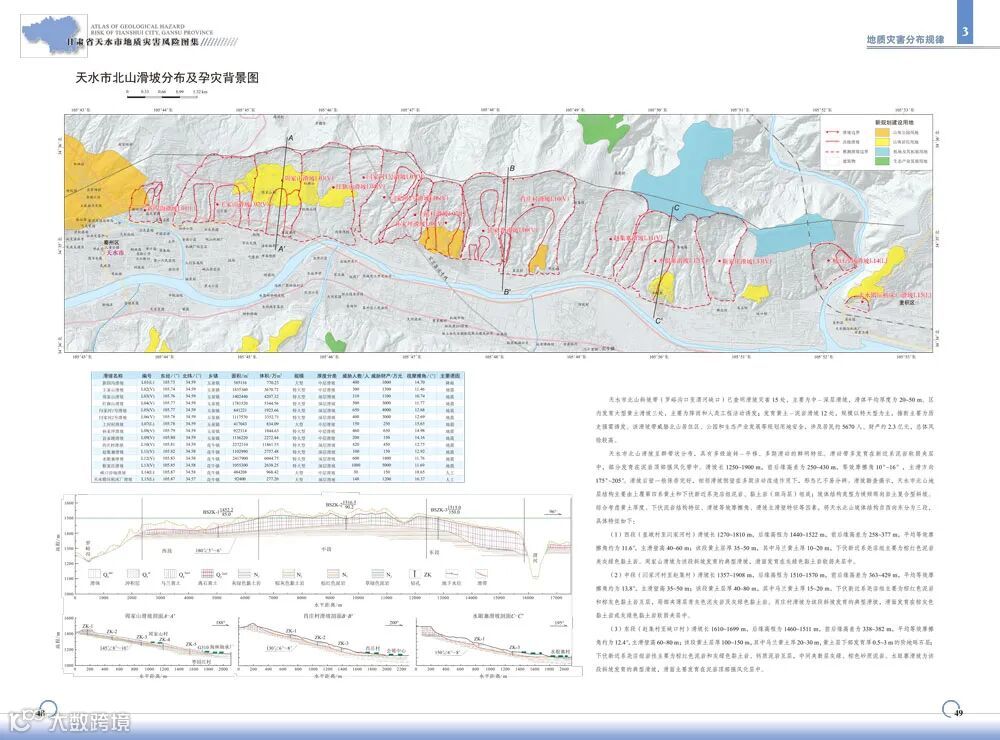Click the yellow swatch in the map legend
Screen dimensions: 1000x740
tap(882, 142)
